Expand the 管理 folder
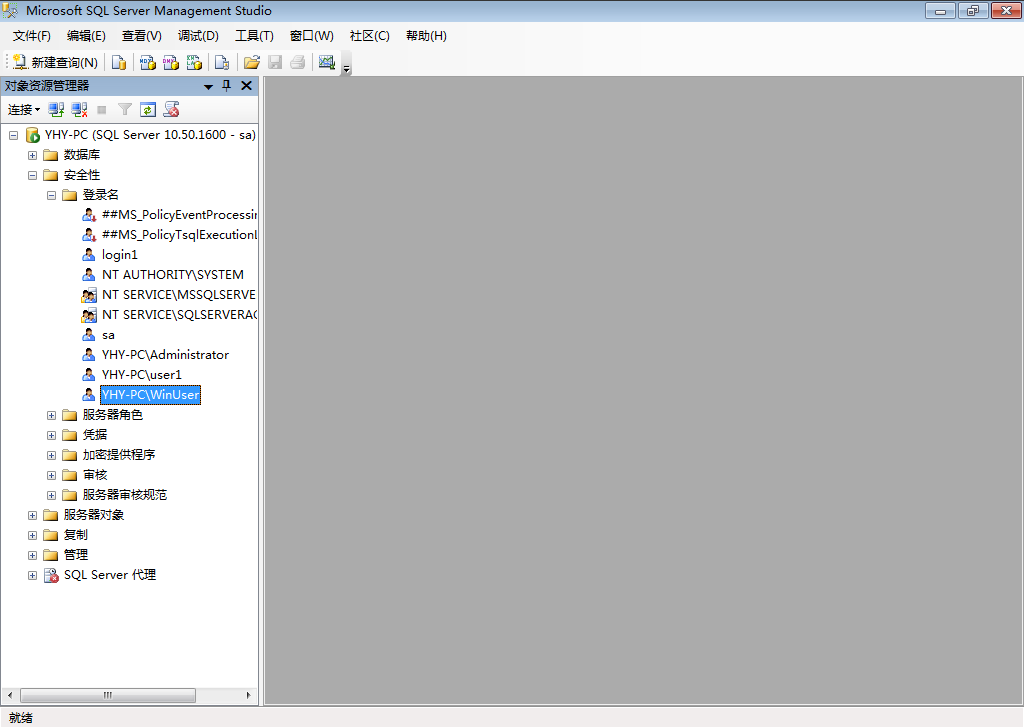1024x728 pixels. (32, 555)
